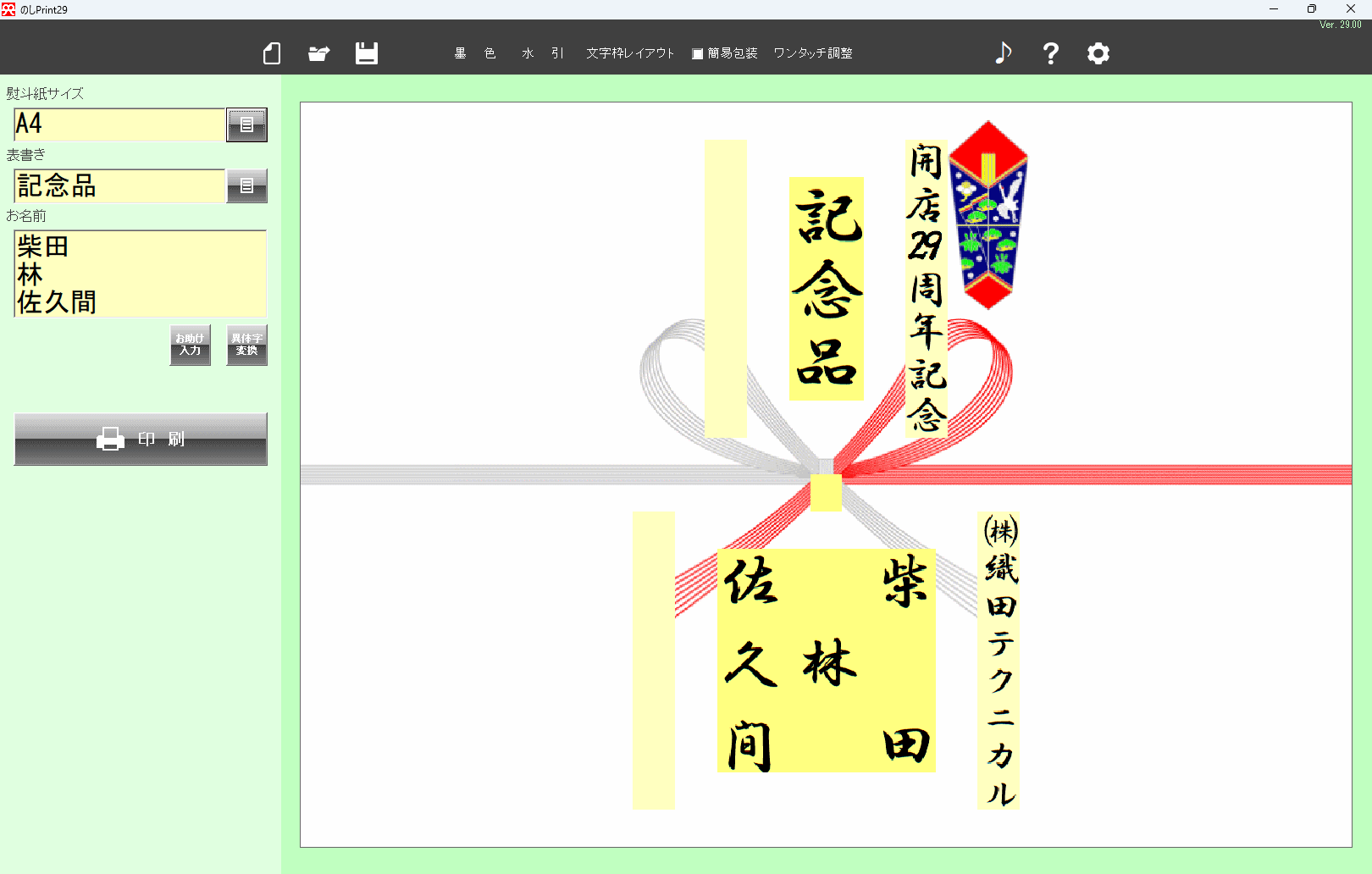Screen dimensions: 1372x874
Task: Click the お名前 text field
Action: (140, 274)
